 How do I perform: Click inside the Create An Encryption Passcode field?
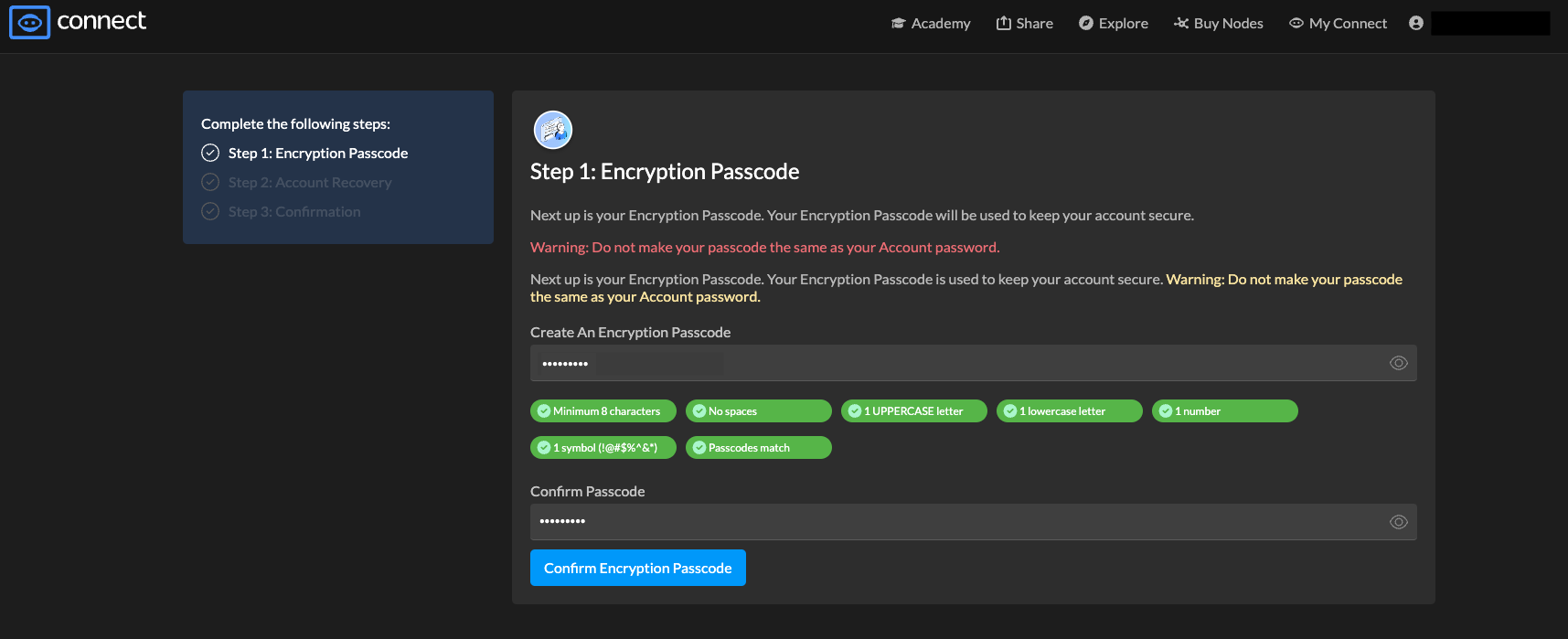coord(914,363)
